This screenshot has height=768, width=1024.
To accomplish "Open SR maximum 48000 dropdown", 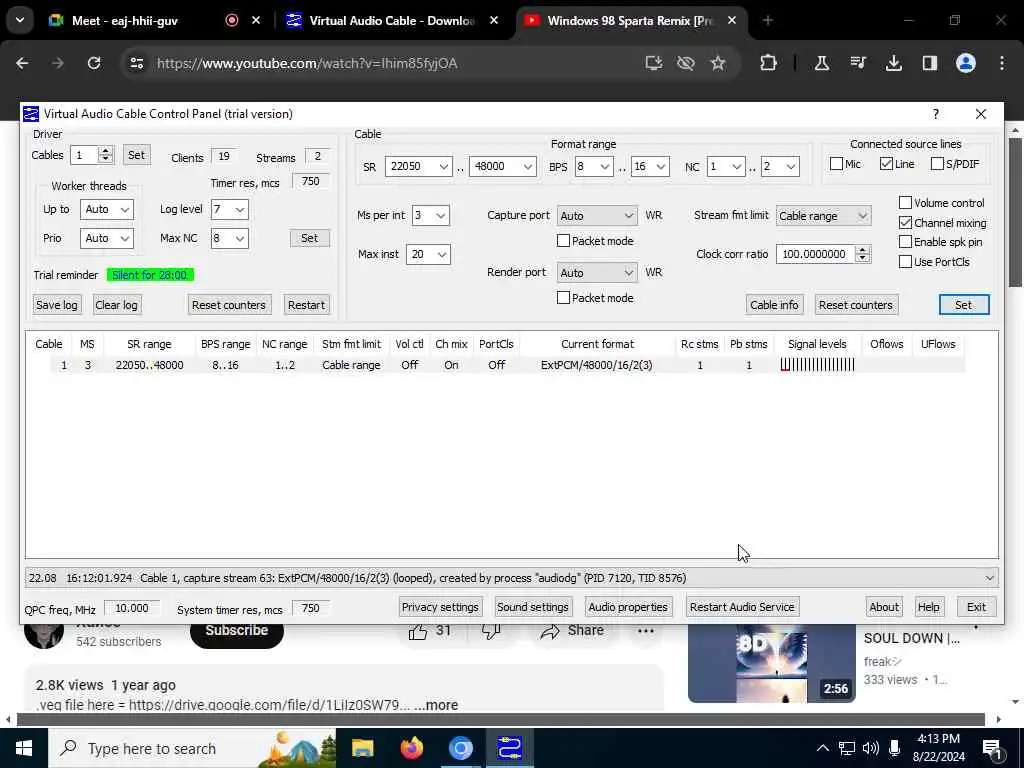I will [502, 167].
